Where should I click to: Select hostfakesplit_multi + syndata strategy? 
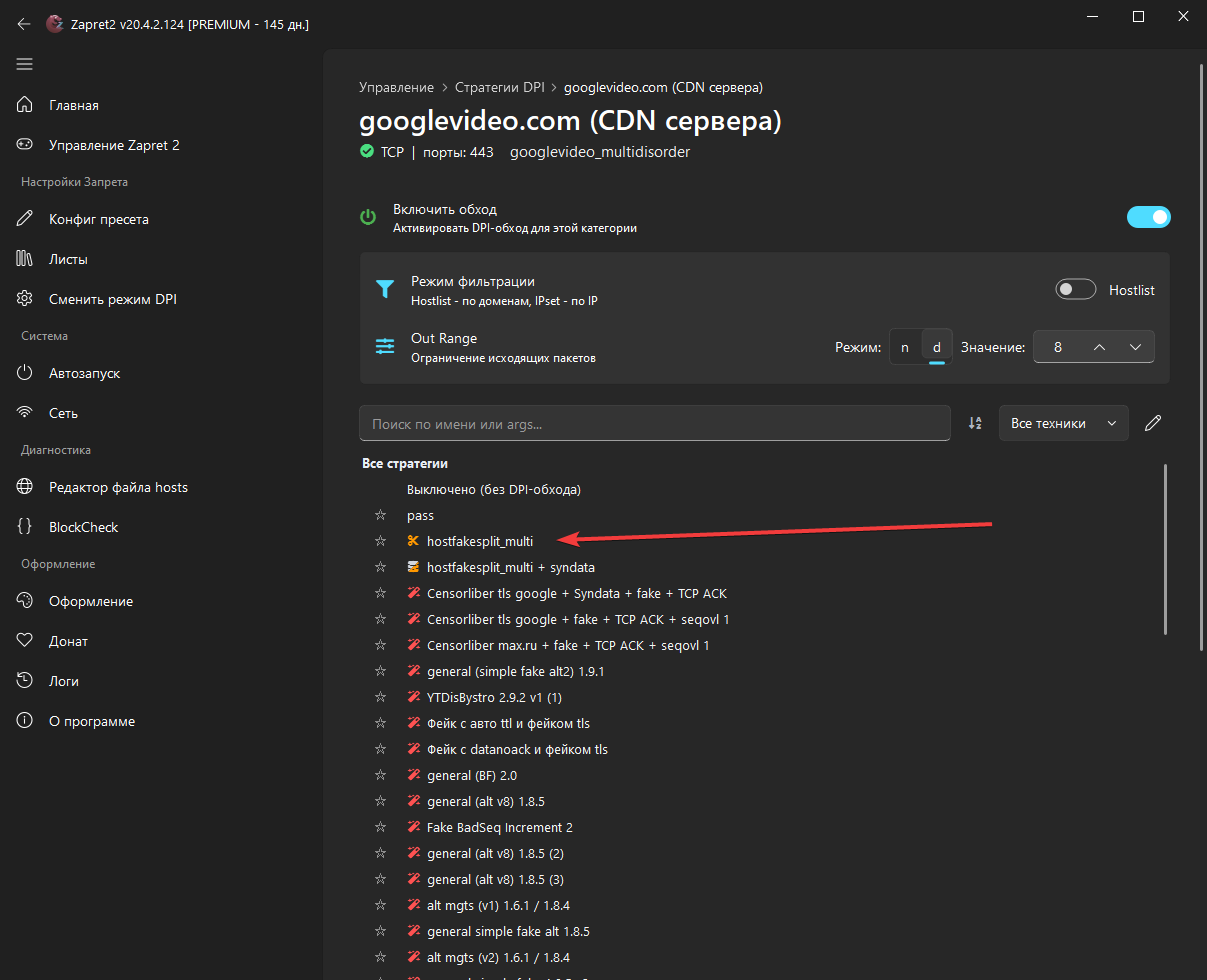pos(511,567)
